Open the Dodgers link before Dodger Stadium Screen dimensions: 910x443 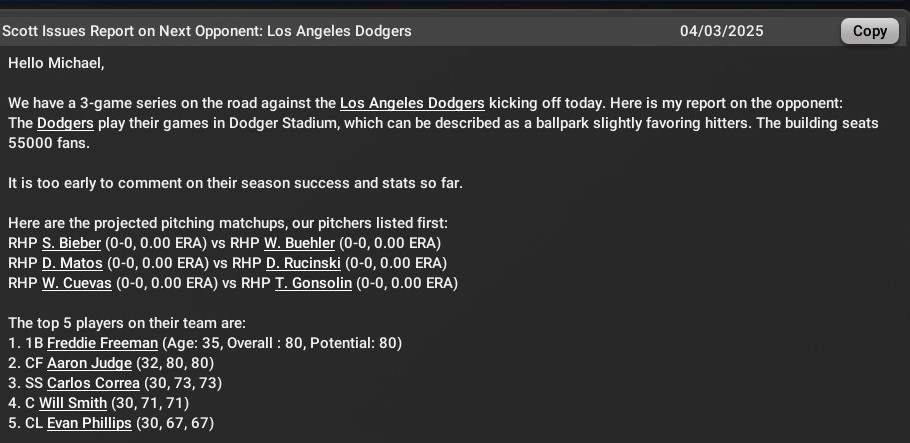[x=65, y=124]
